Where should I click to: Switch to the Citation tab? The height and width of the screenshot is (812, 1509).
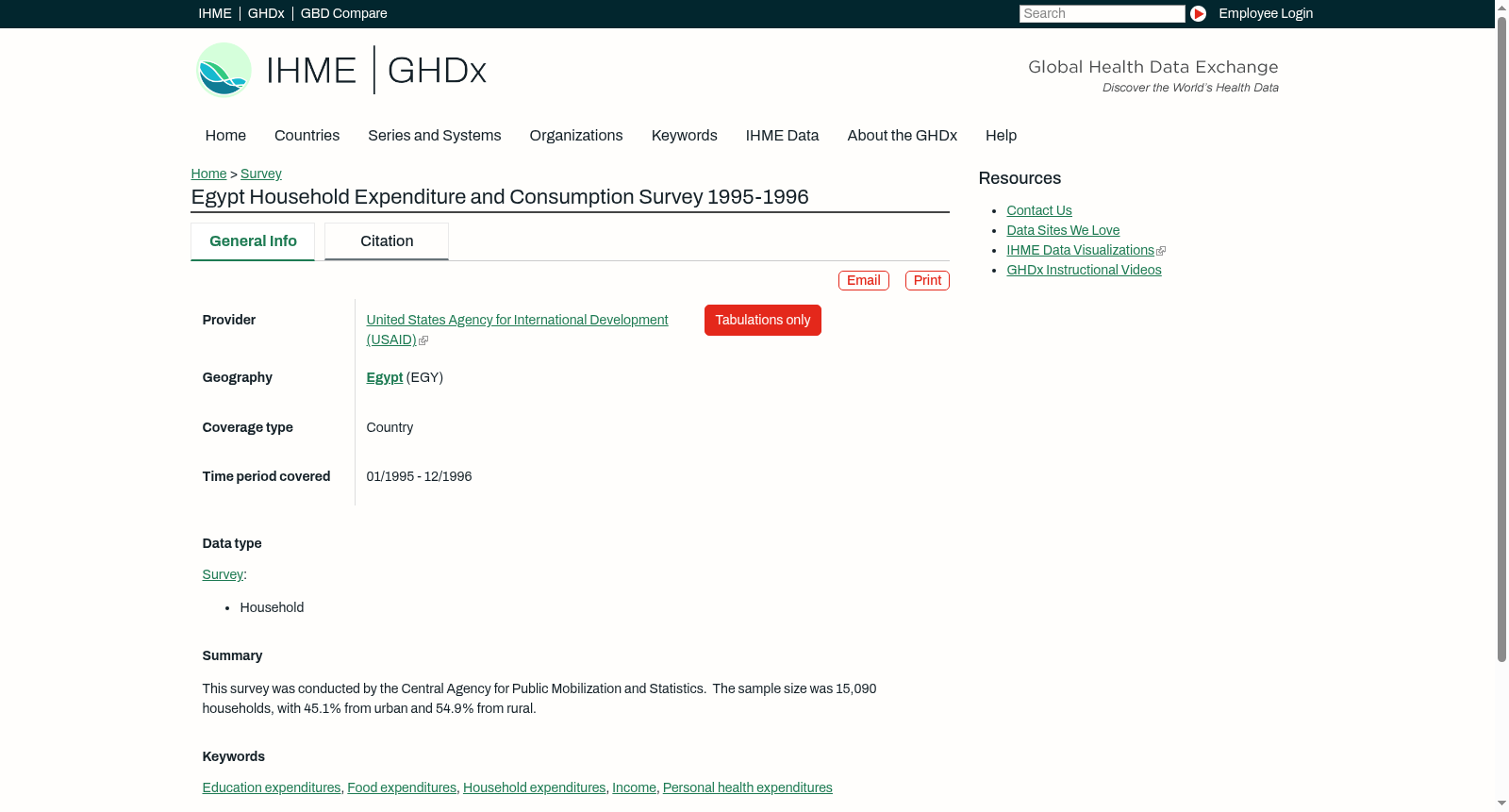[x=387, y=241]
